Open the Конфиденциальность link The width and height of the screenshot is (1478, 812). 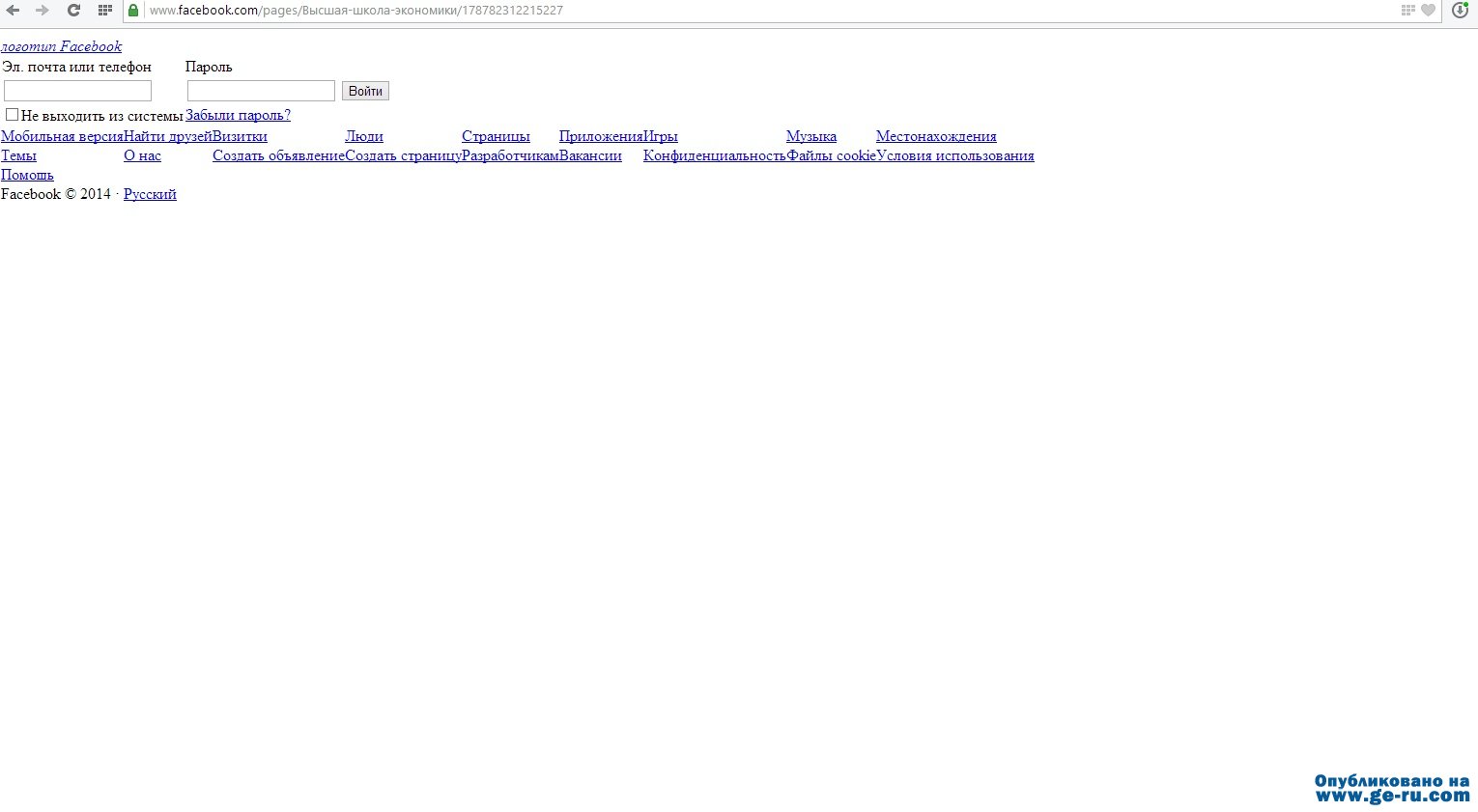(x=715, y=155)
